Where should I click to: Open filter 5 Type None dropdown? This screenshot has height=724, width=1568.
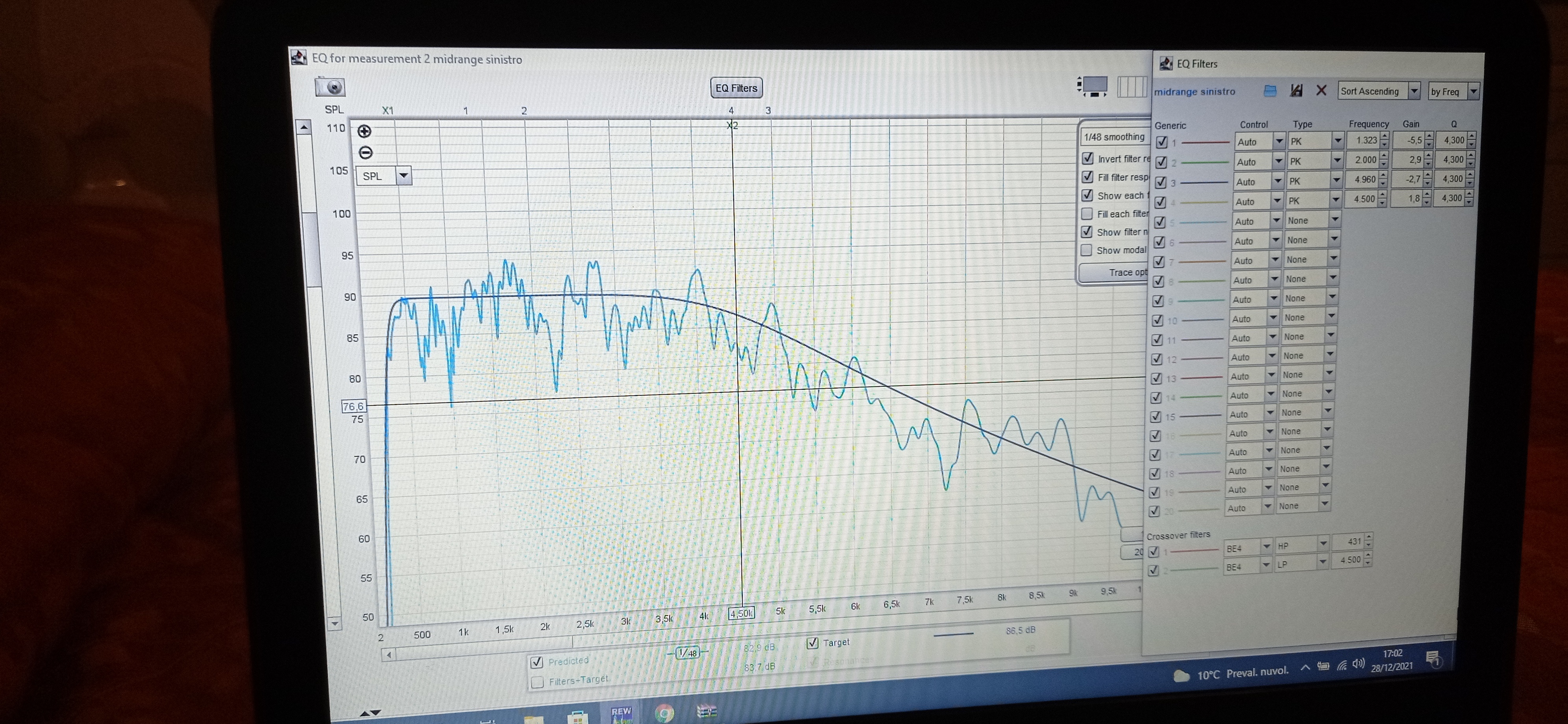pos(1312,220)
